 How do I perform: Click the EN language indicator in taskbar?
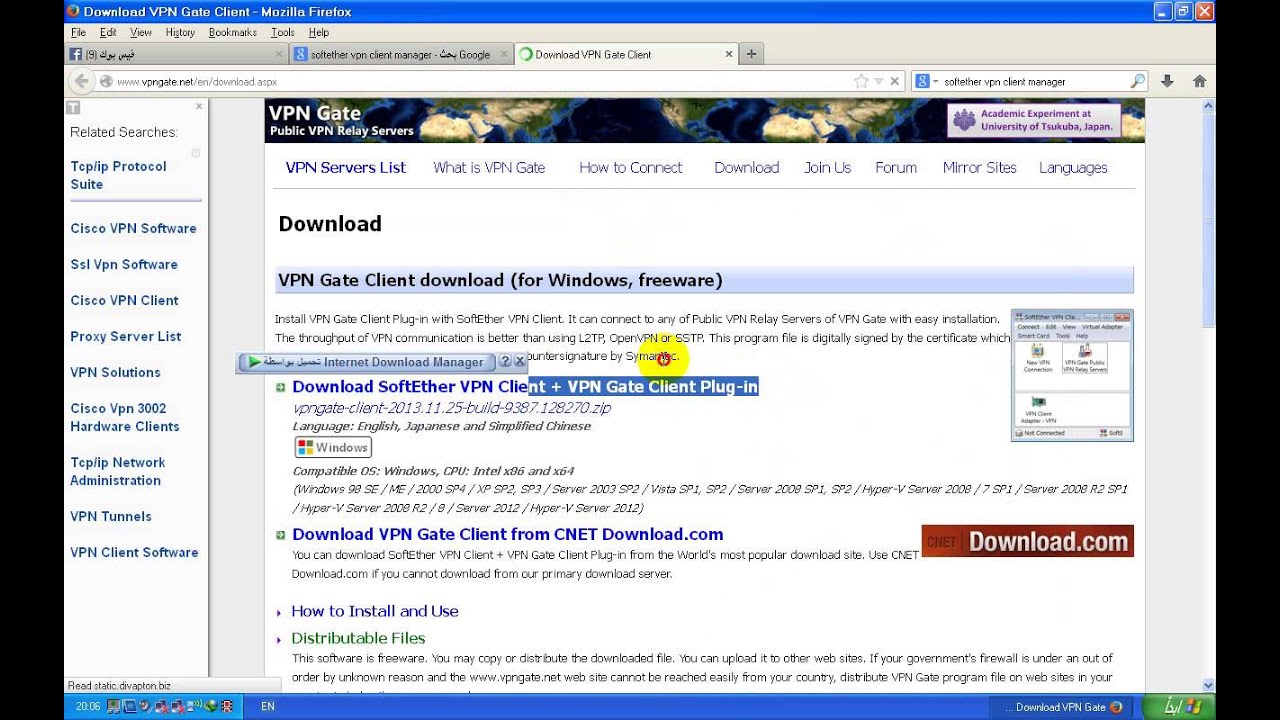point(268,707)
